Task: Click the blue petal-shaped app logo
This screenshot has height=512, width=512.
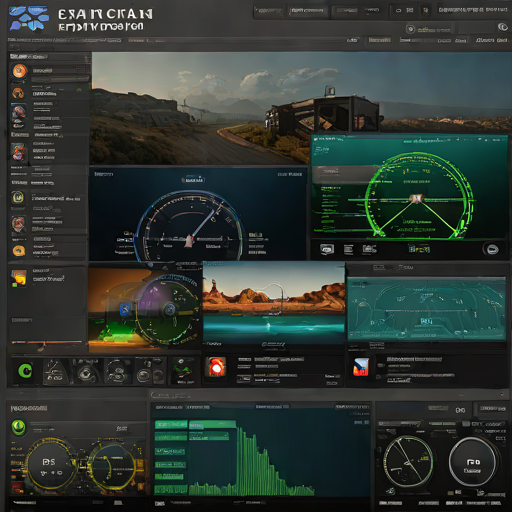Action: tap(29, 18)
